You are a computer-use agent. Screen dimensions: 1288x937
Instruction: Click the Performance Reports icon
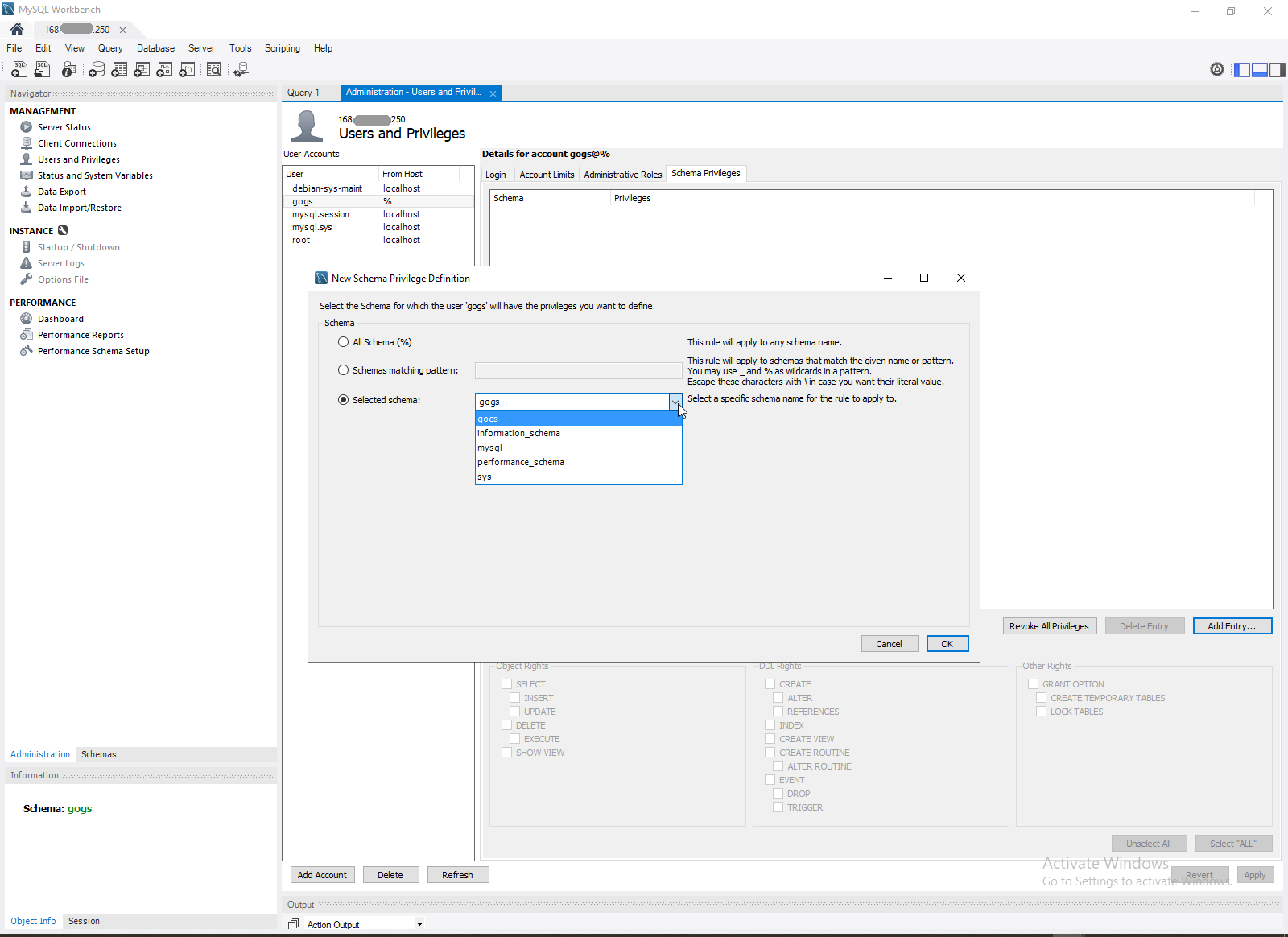27,335
